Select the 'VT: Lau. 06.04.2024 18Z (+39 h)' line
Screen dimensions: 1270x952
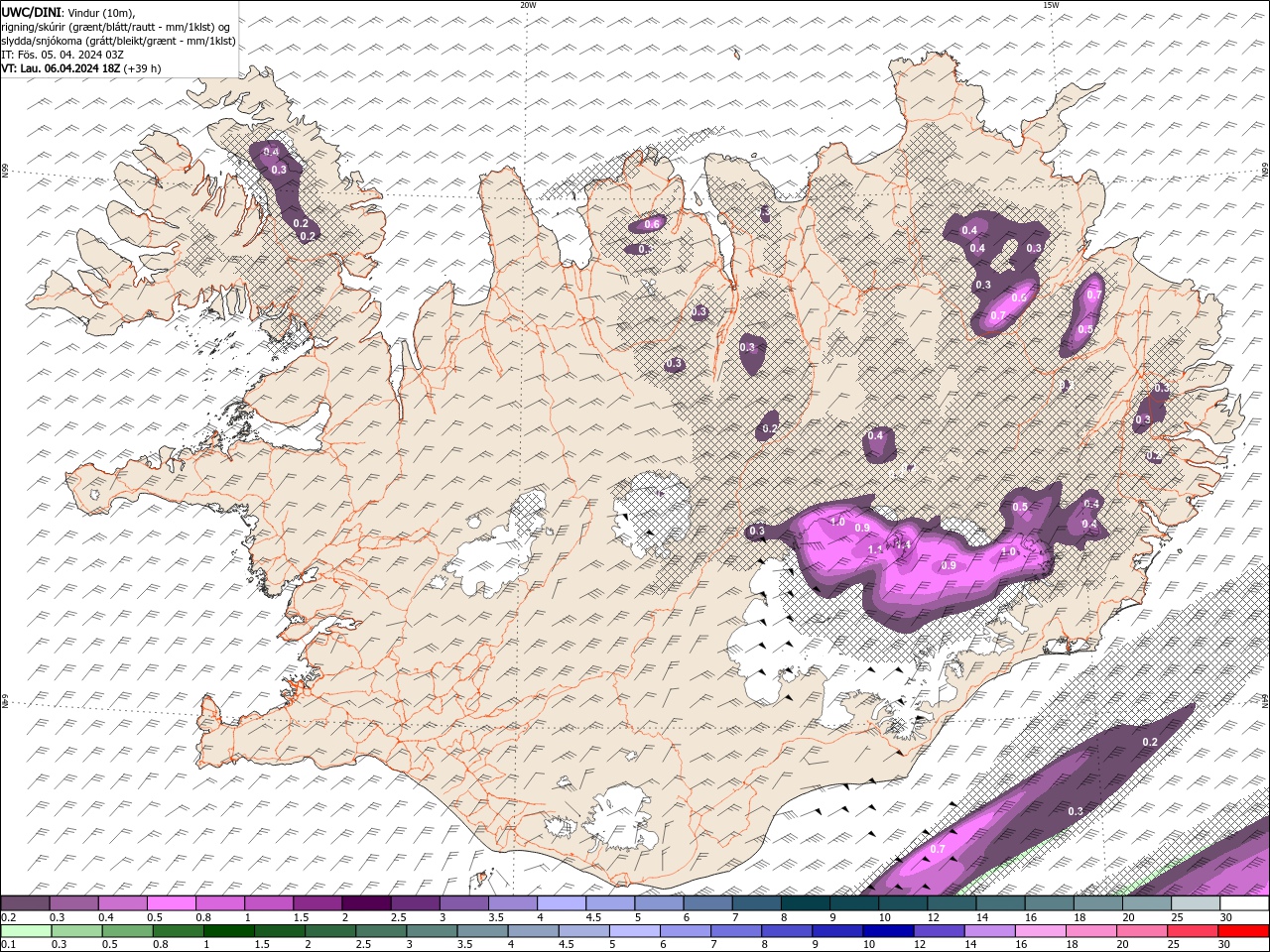point(81,68)
